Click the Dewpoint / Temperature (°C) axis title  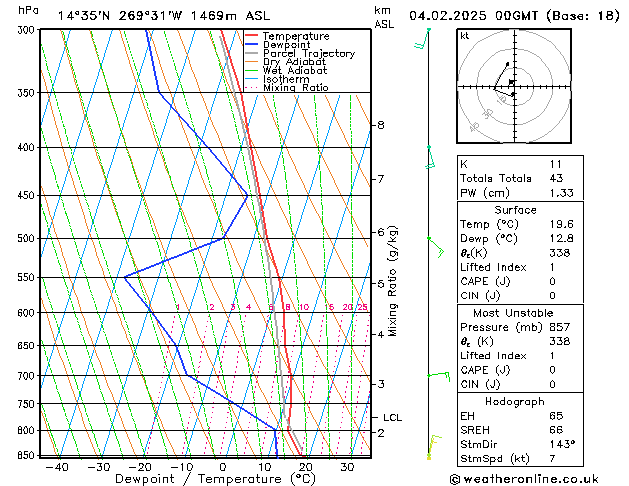point(215,479)
